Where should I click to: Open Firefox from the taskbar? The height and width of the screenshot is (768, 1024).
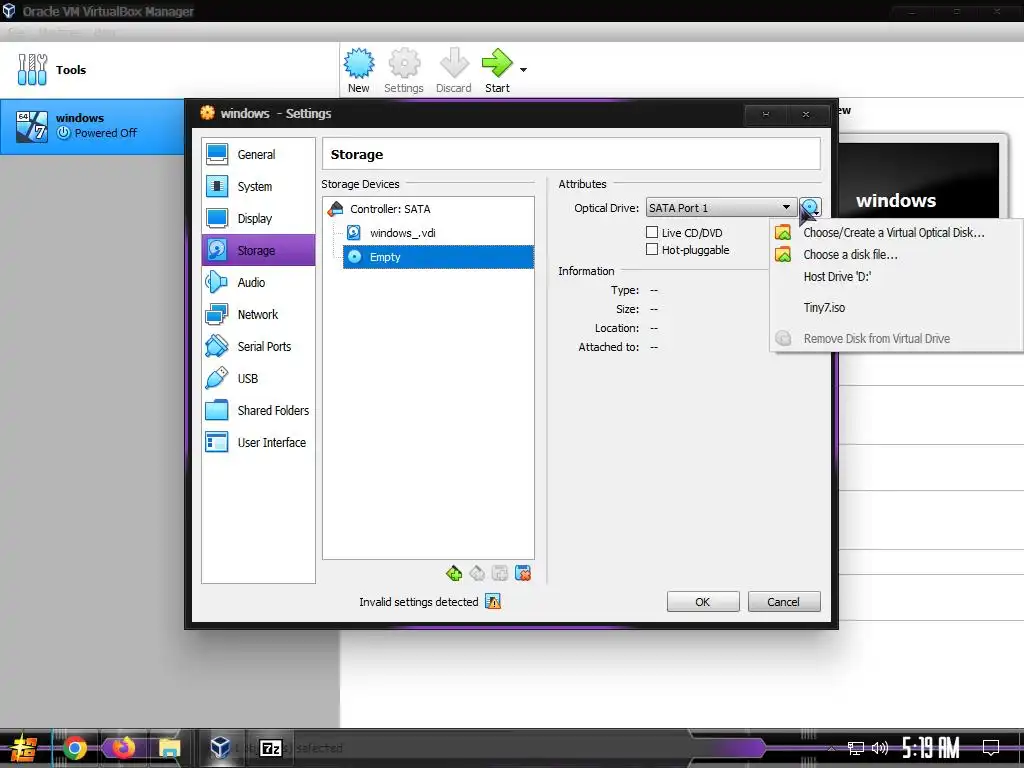[123, 748]
